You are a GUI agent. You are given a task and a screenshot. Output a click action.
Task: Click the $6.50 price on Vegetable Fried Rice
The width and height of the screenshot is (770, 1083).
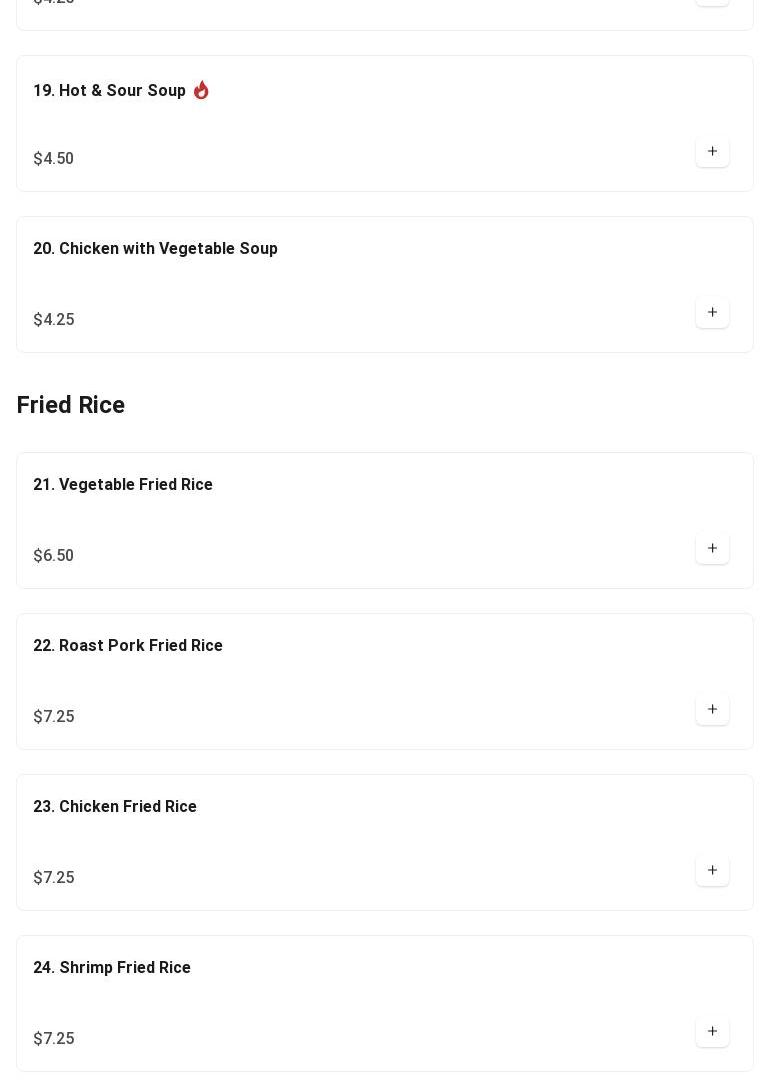click(x=53, y=555)
